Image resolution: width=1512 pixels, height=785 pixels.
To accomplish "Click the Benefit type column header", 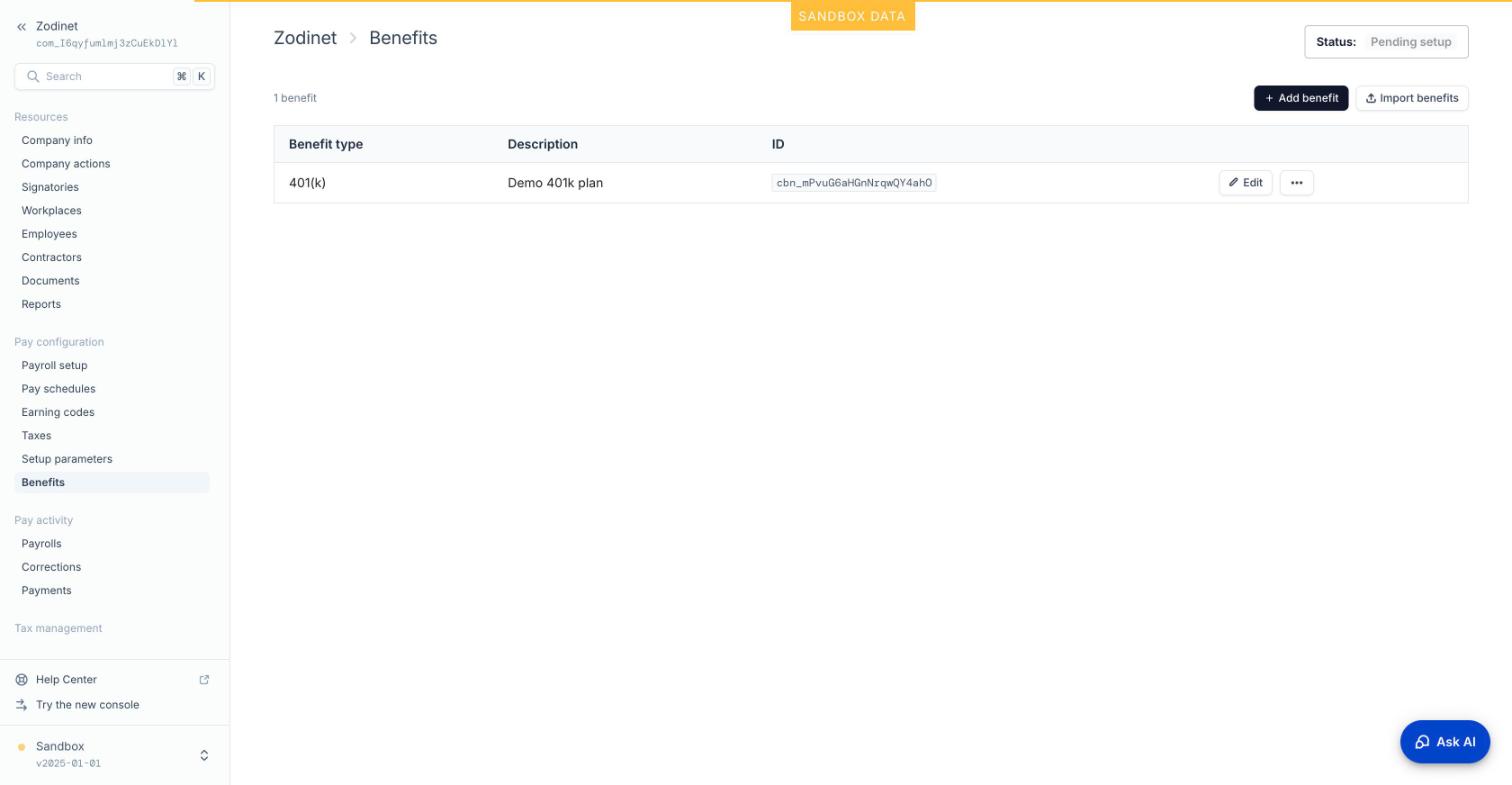I will [326, 144].
